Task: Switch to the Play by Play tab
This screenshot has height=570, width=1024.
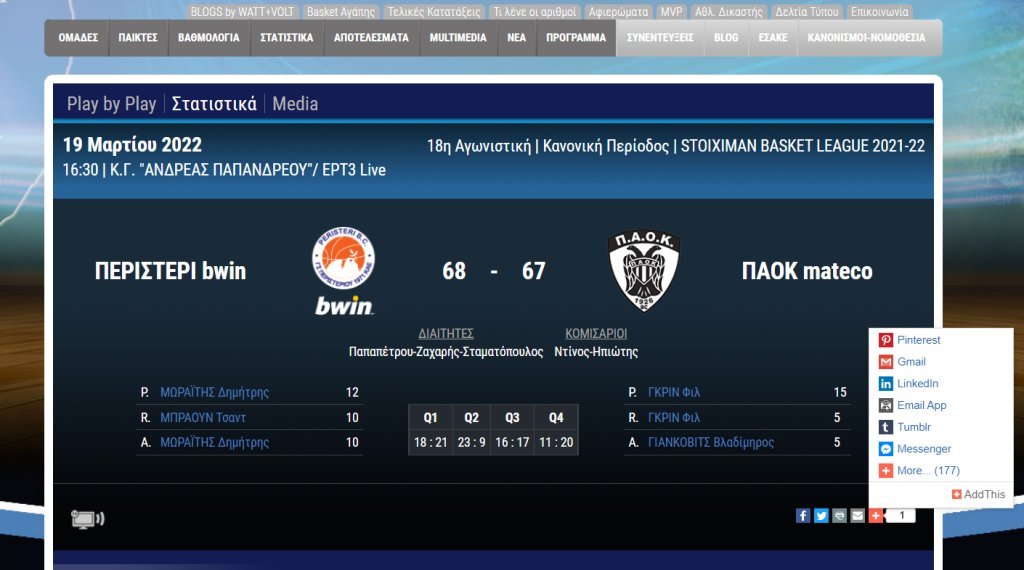Action: click(111, 104)
